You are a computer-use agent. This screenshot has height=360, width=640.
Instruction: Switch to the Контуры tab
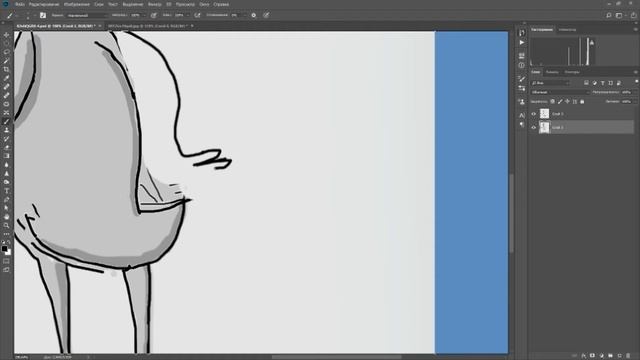coord(572,72)
